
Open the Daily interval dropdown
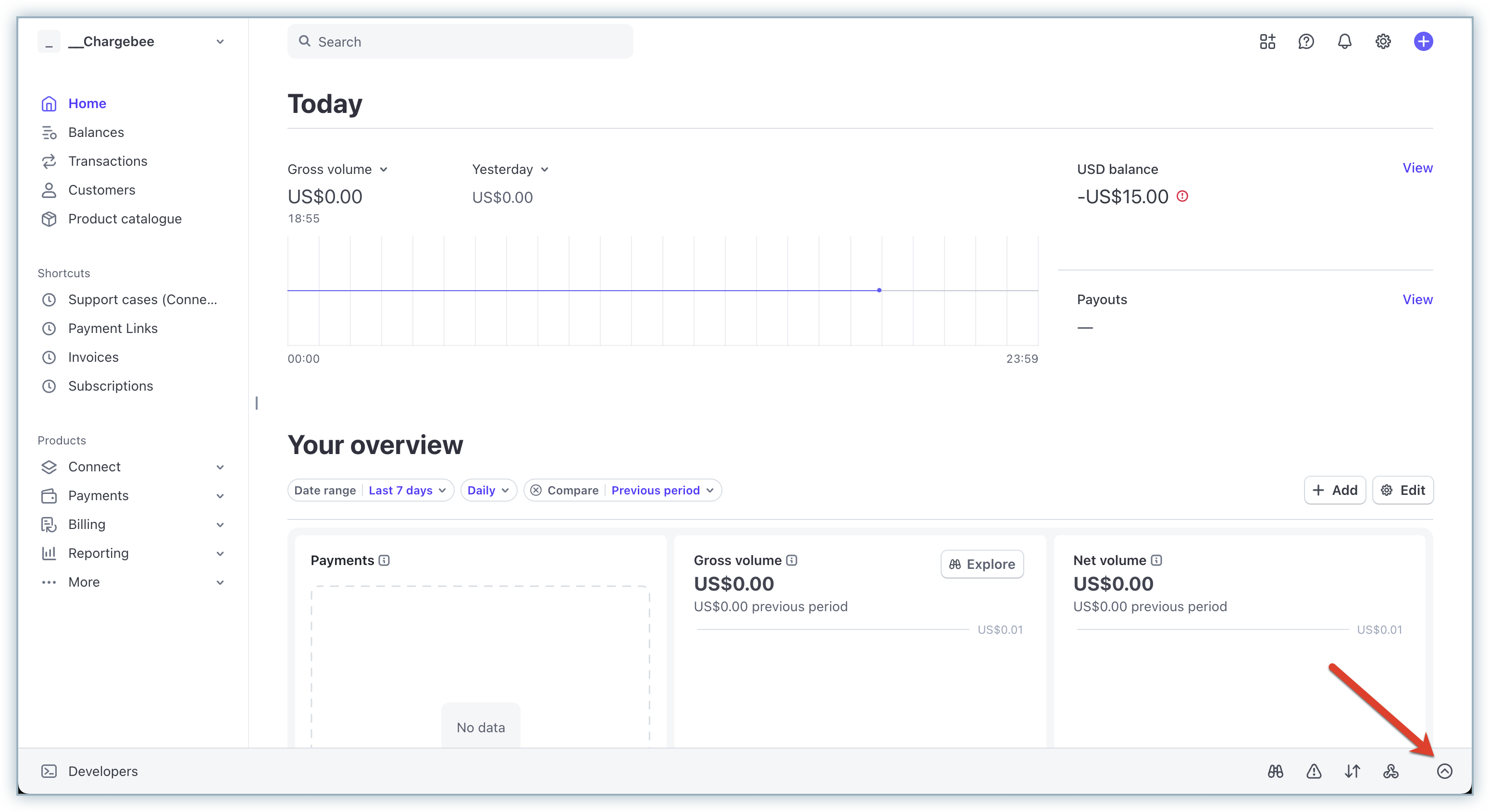[x=488, y=491]
